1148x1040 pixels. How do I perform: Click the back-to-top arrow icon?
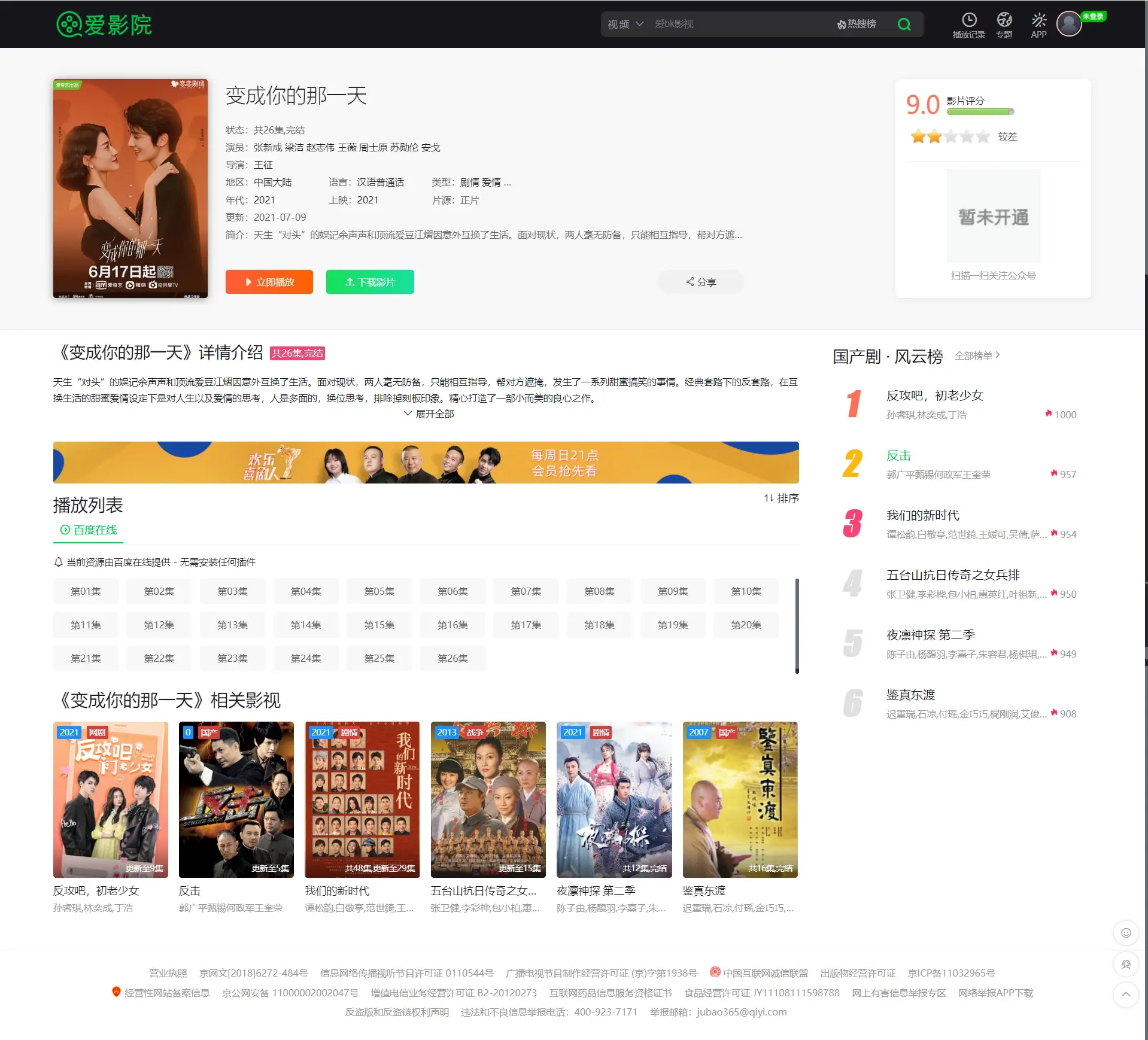coord(1126,995)
